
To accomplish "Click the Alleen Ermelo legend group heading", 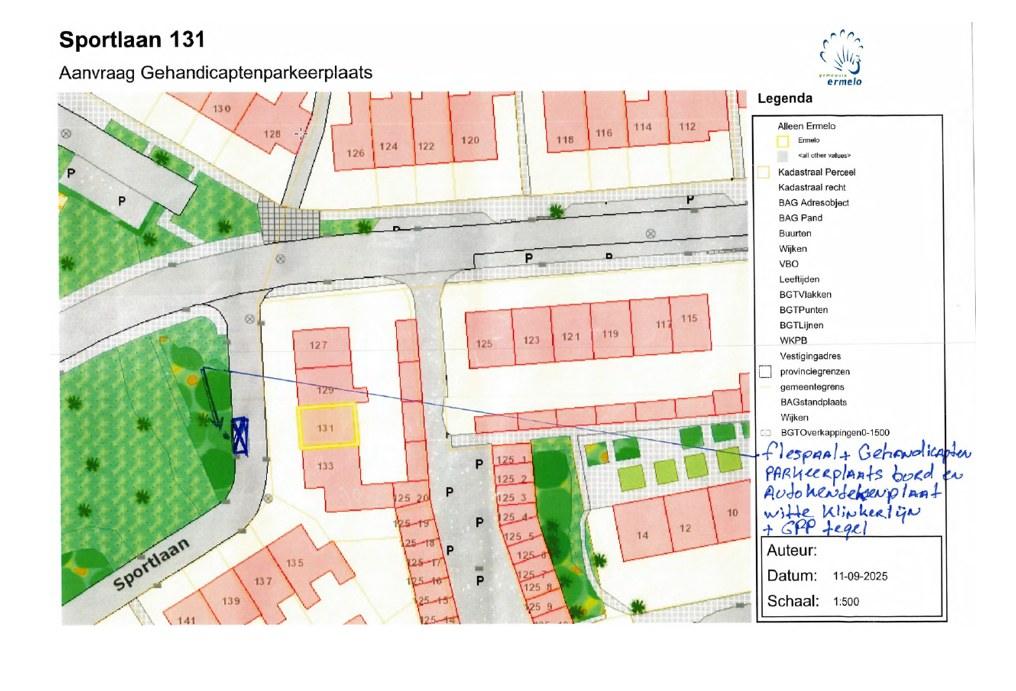I will pyautogui.click(x=806, y=126).
